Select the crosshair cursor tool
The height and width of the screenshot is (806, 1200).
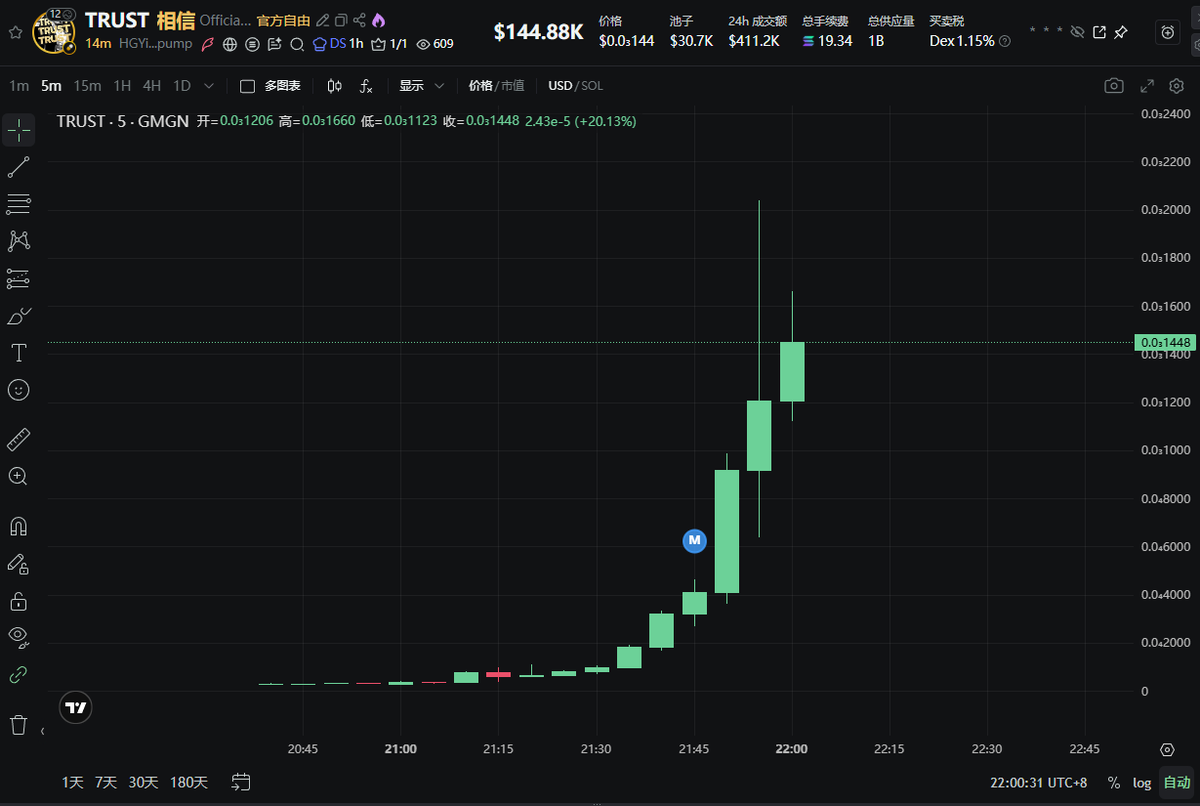tap(19, 131)
